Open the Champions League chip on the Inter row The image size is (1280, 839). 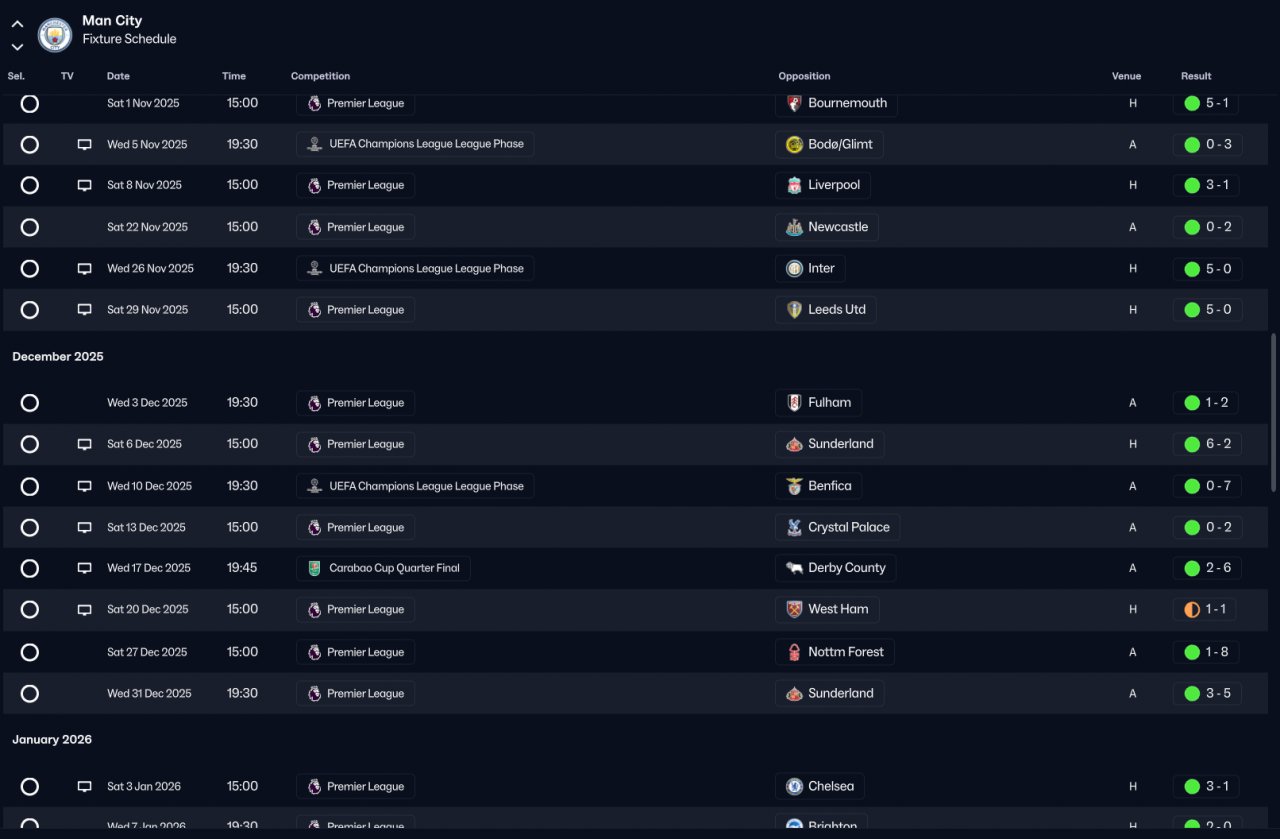click(x=415, y=268)
